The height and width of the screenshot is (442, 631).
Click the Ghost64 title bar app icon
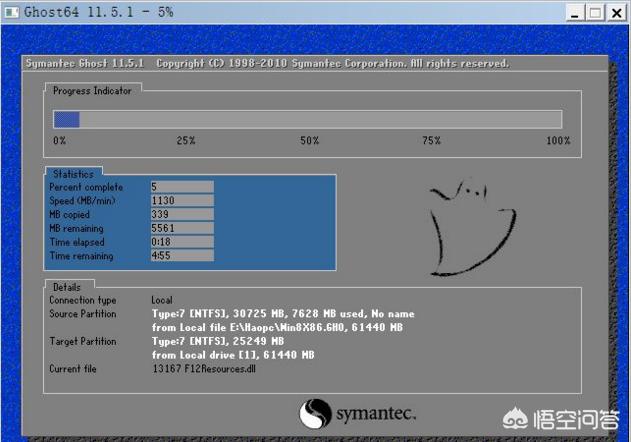click(11, 12)
